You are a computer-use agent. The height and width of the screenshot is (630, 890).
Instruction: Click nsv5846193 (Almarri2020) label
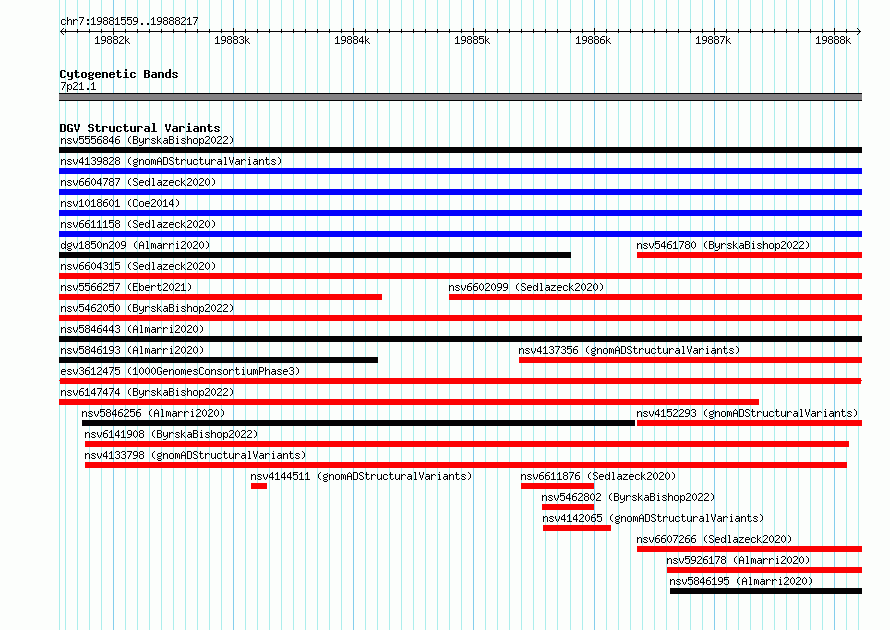(132, 350)
